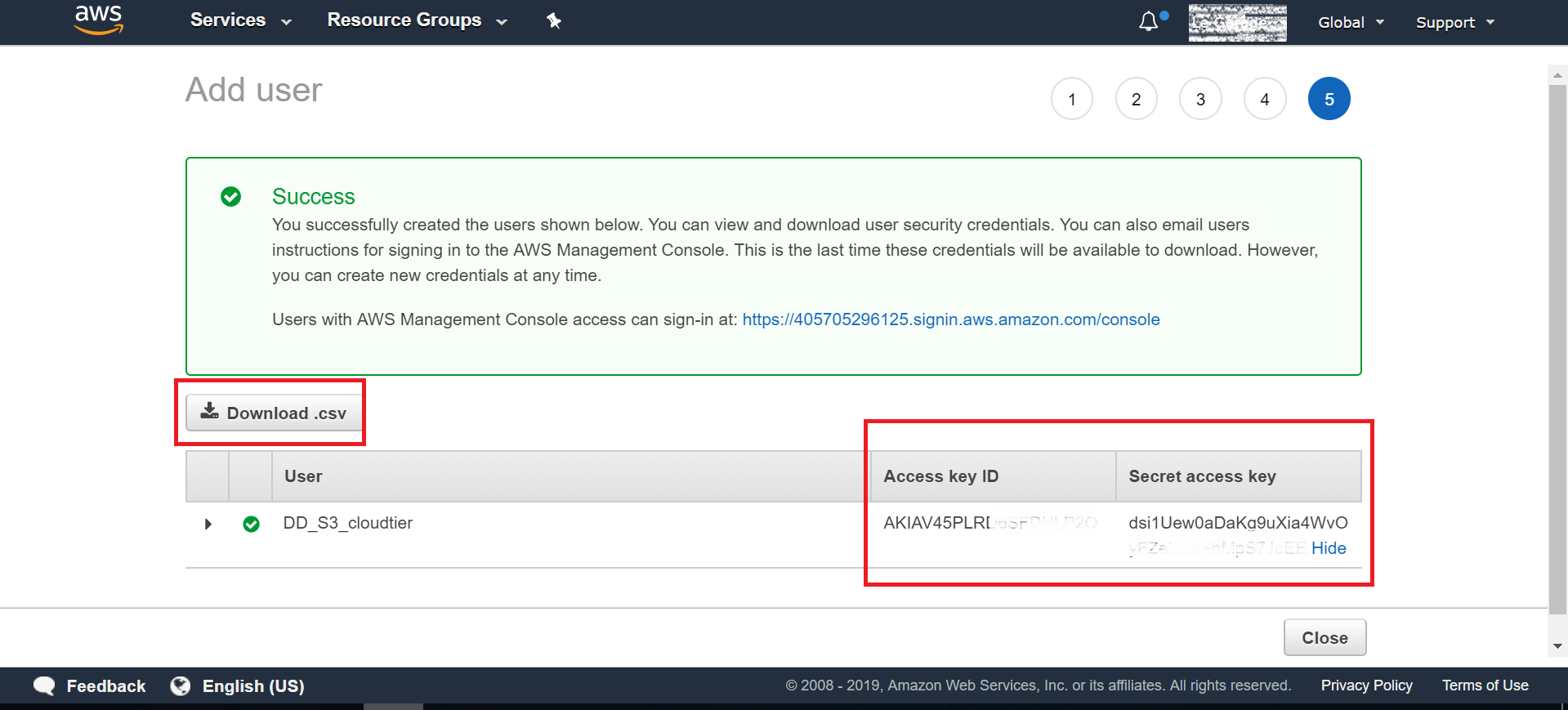Click the globe language icon
The height and width of the screenshot is (710, 1568).
[181, 686]
